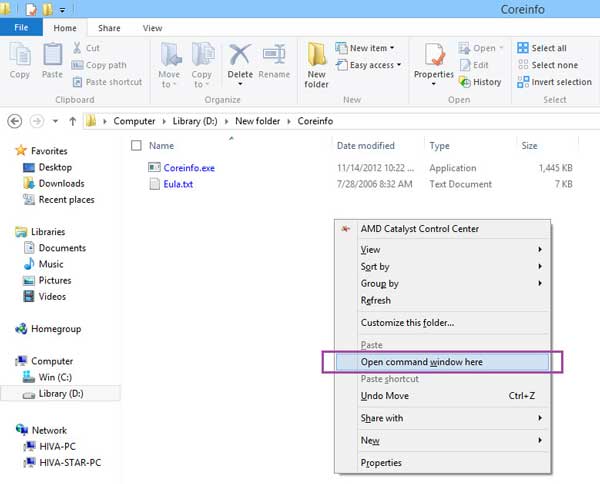Click the Paste icon in ribbon

[x=52, y=60]
